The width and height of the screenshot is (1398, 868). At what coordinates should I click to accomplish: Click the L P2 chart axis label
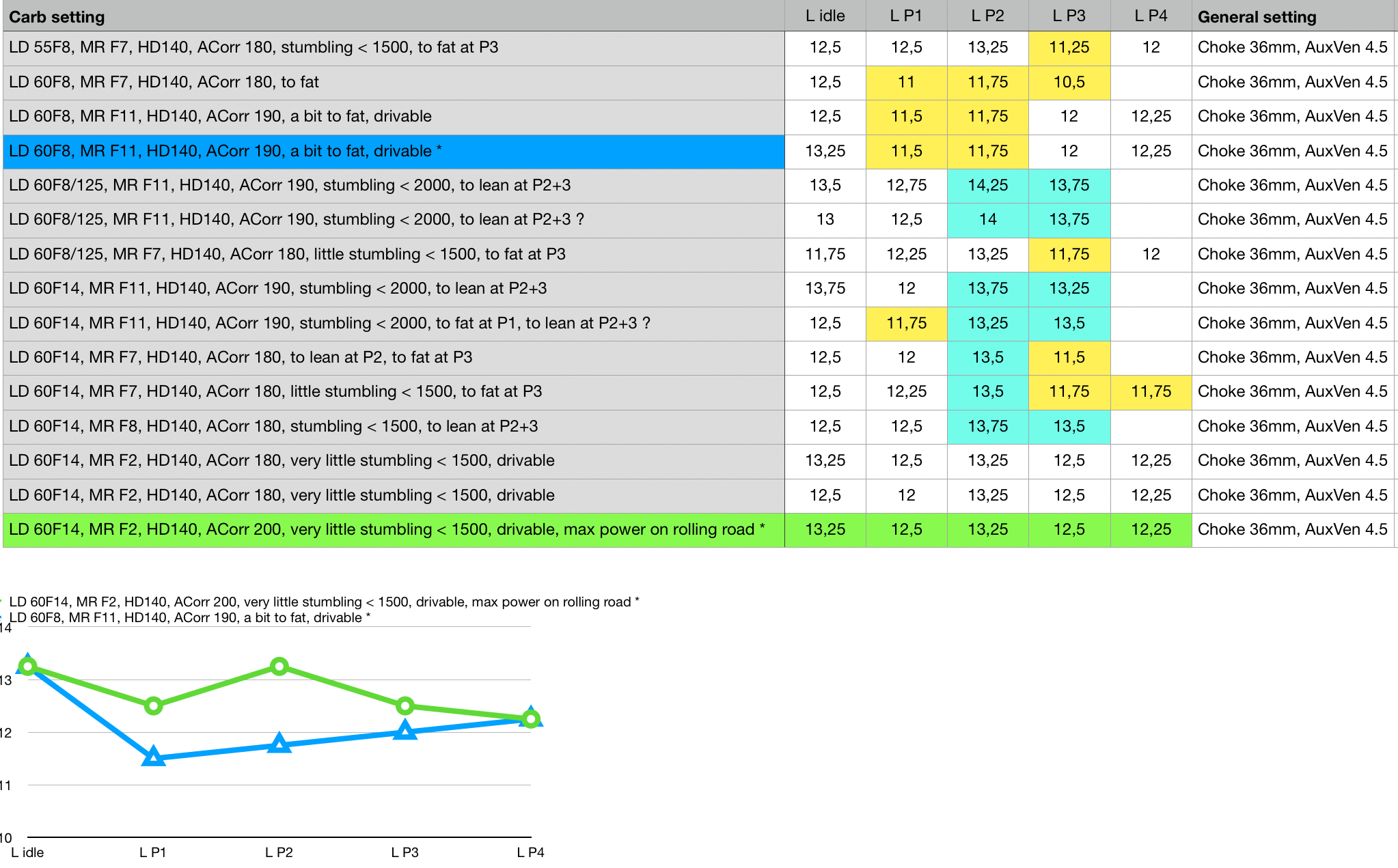click(x=279, y=852)
